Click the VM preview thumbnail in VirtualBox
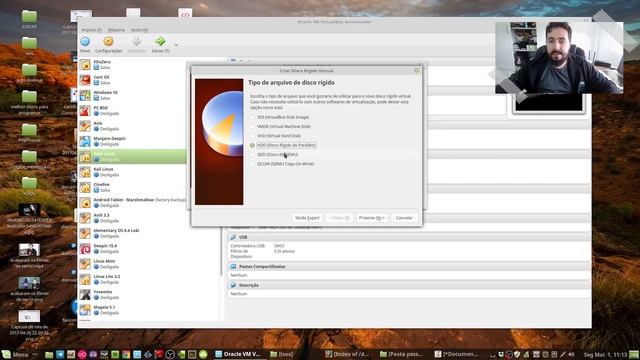This screenshot has width=640, height=360. [x=549, y=103]
